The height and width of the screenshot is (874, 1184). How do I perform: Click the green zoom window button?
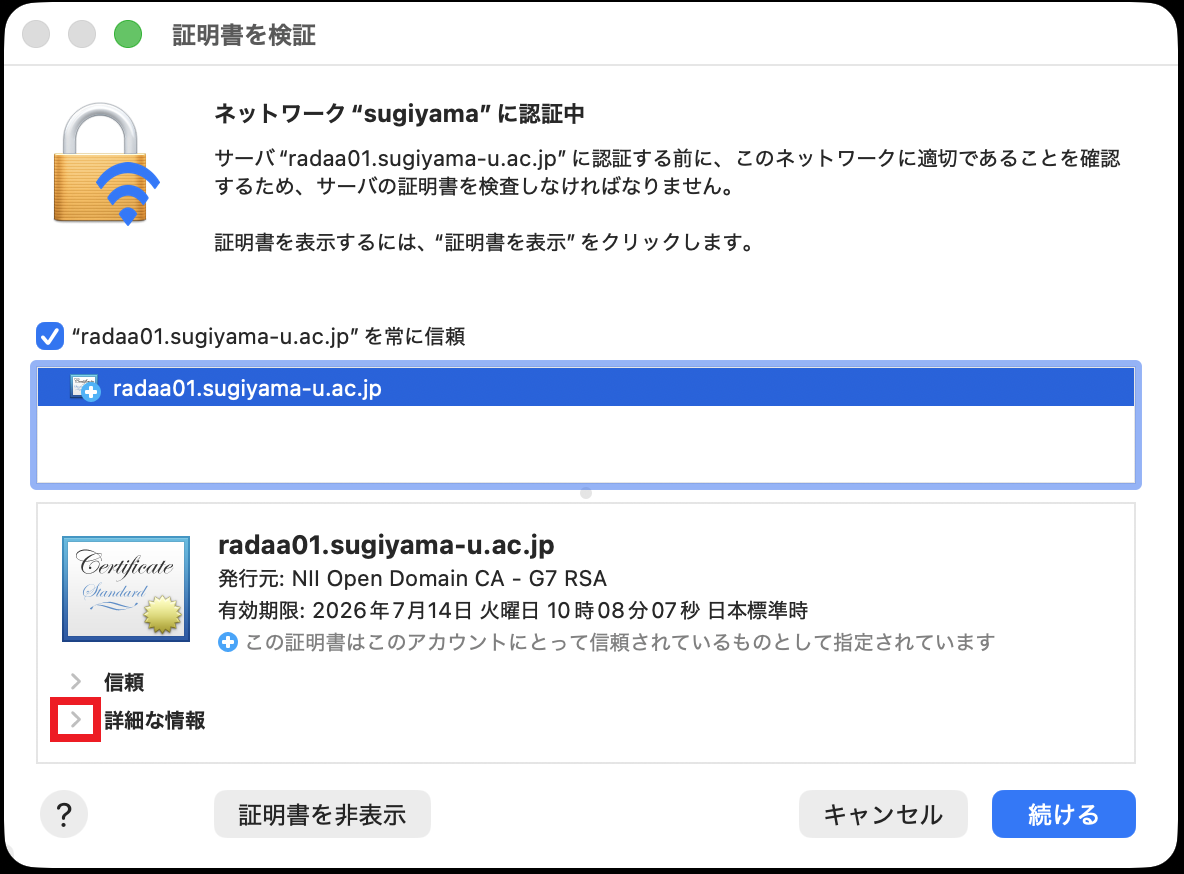tap(128, 34)
